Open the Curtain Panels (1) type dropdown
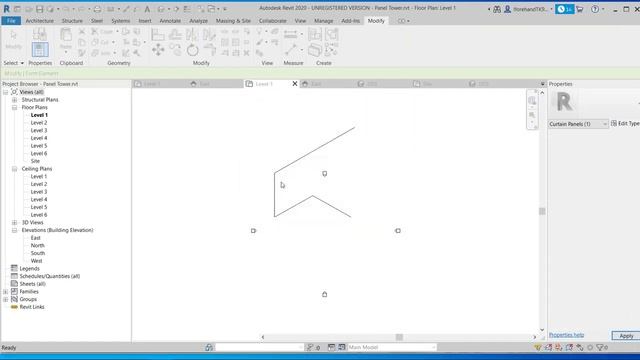The height and width of the screenshot is (360, 640). point(578,124)
